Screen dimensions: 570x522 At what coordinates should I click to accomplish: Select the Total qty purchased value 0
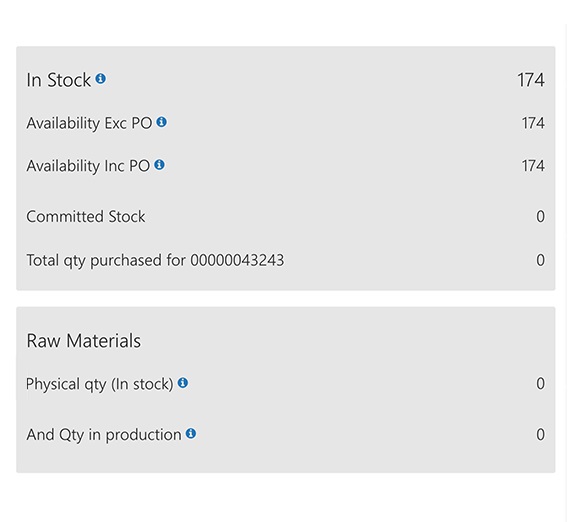pos(541,260)
